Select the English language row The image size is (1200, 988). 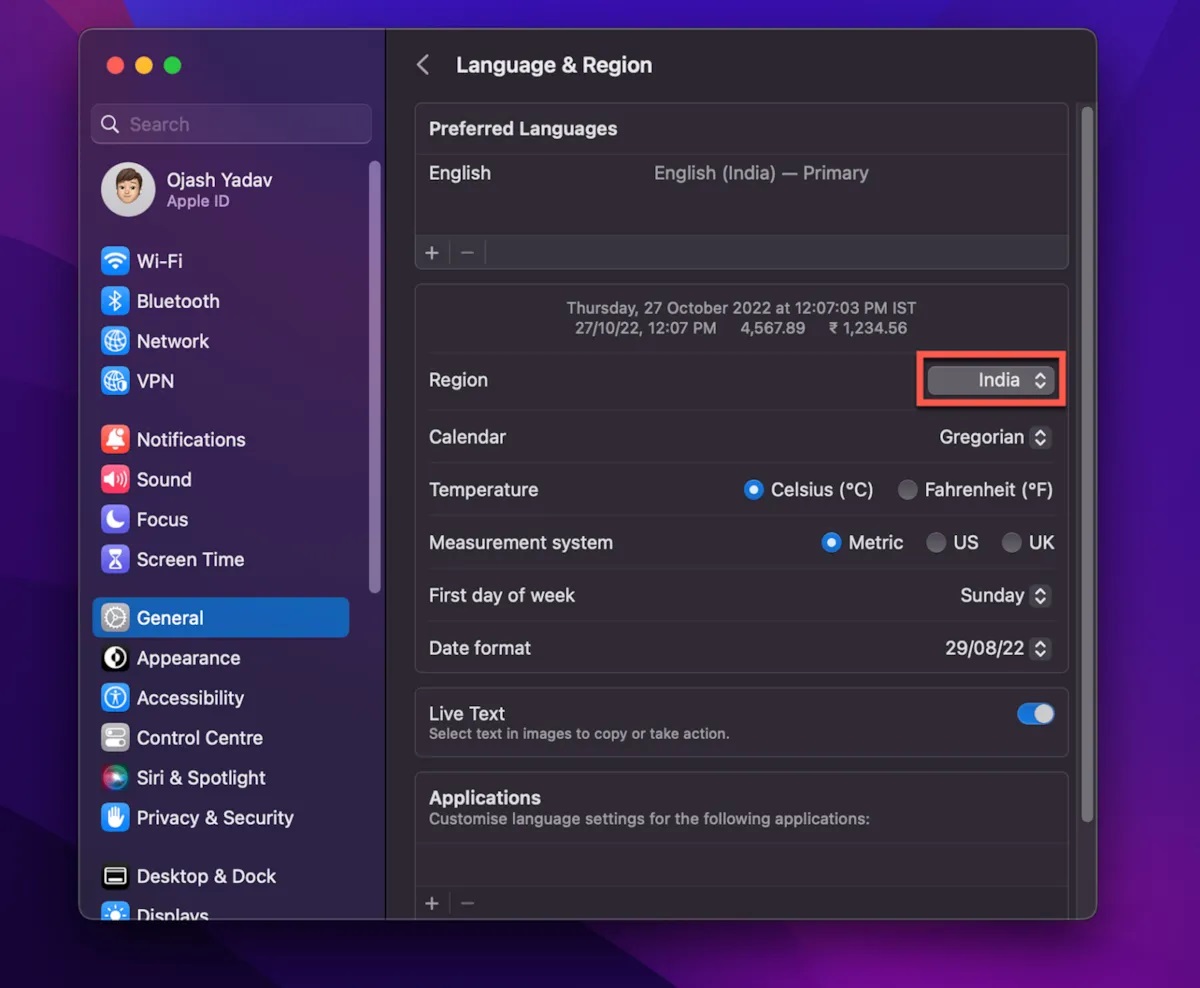pyautogui.click(x=741, y=173)
